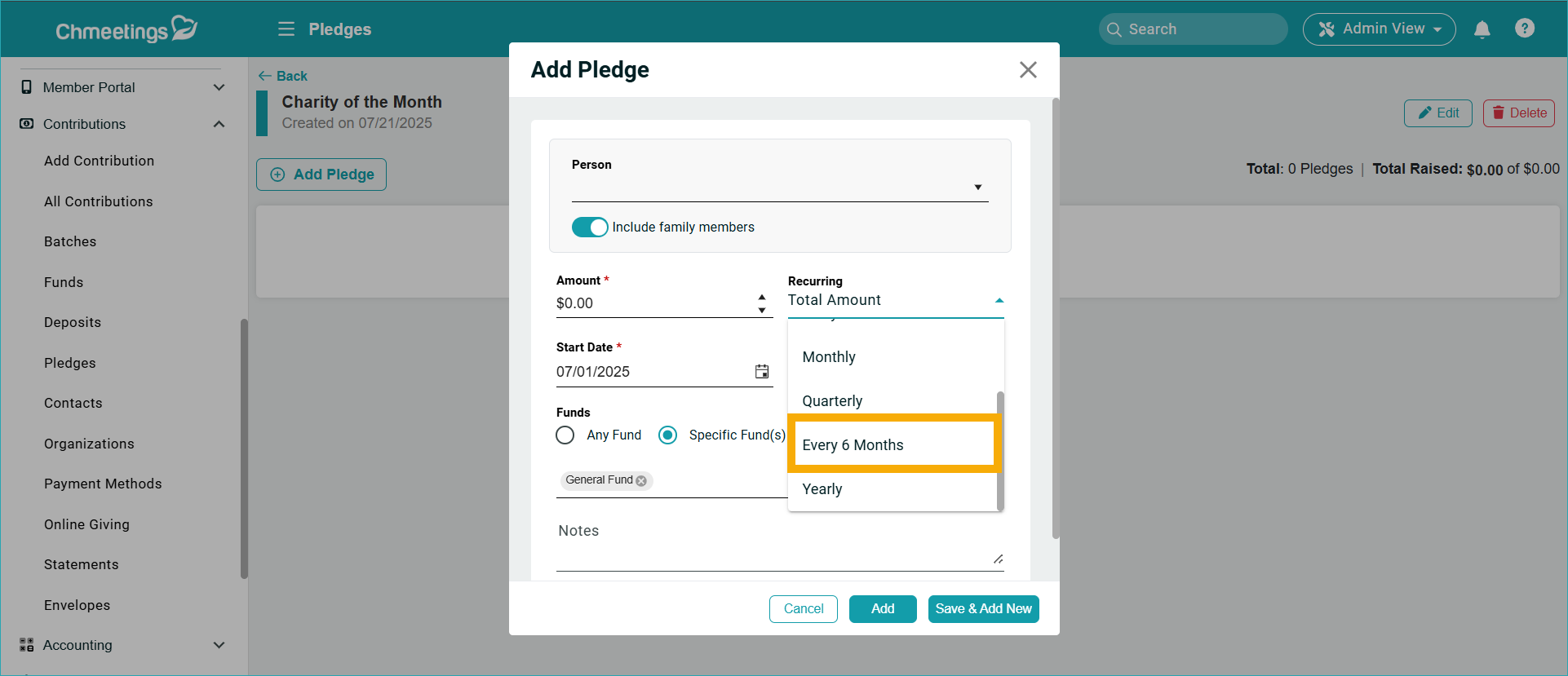Open the Pledges sidebar item
Image resolution: width=1568 pixels, height=676 pixels.
click(69, 363)
